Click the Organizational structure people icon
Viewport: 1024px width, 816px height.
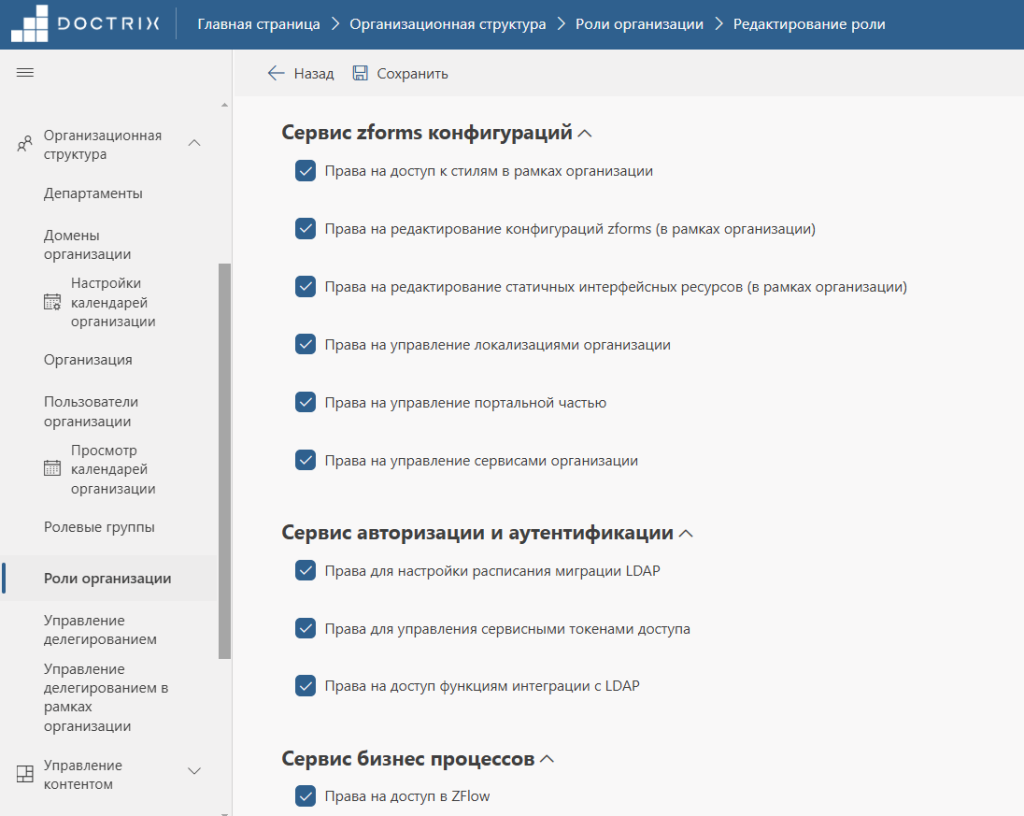(x=24, y=144)
